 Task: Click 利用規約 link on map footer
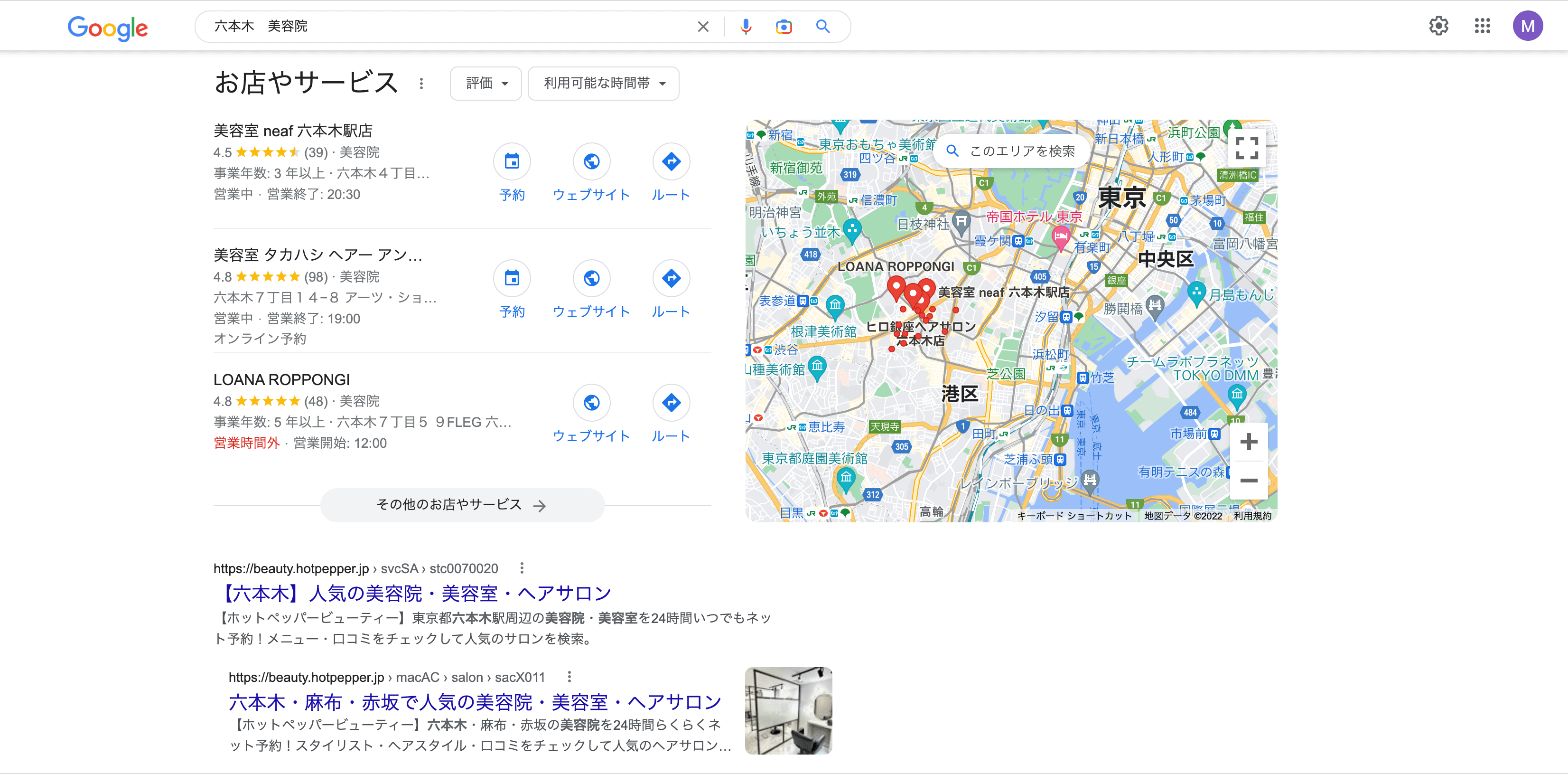(1253, 516)
